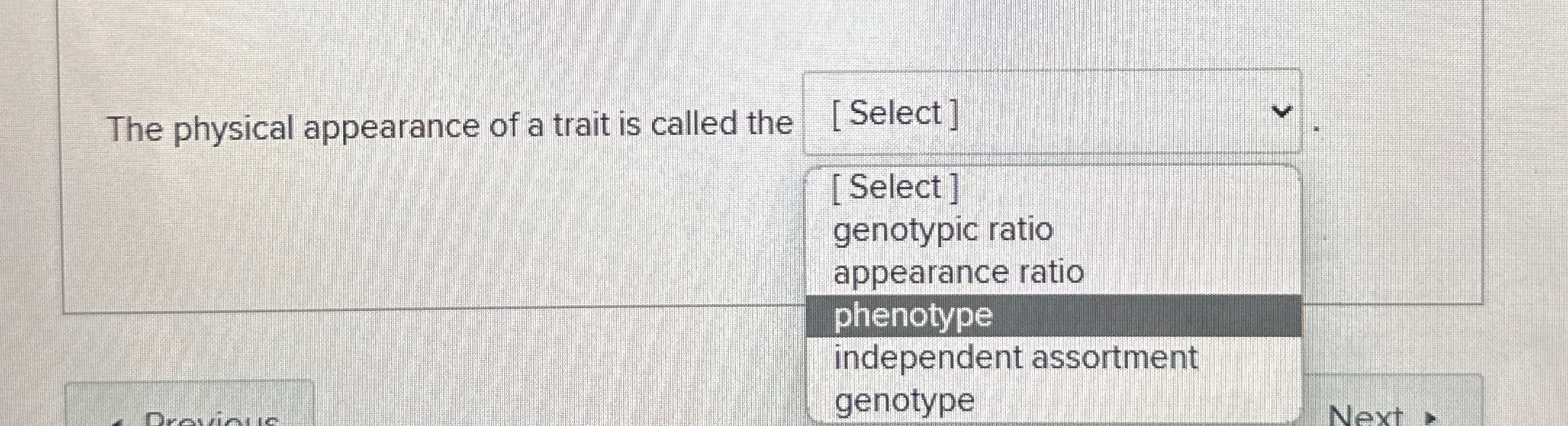Viewport: 1568px width, 426px height.
Task: Click the question text about physical appearance
Action: coord(450,125)
